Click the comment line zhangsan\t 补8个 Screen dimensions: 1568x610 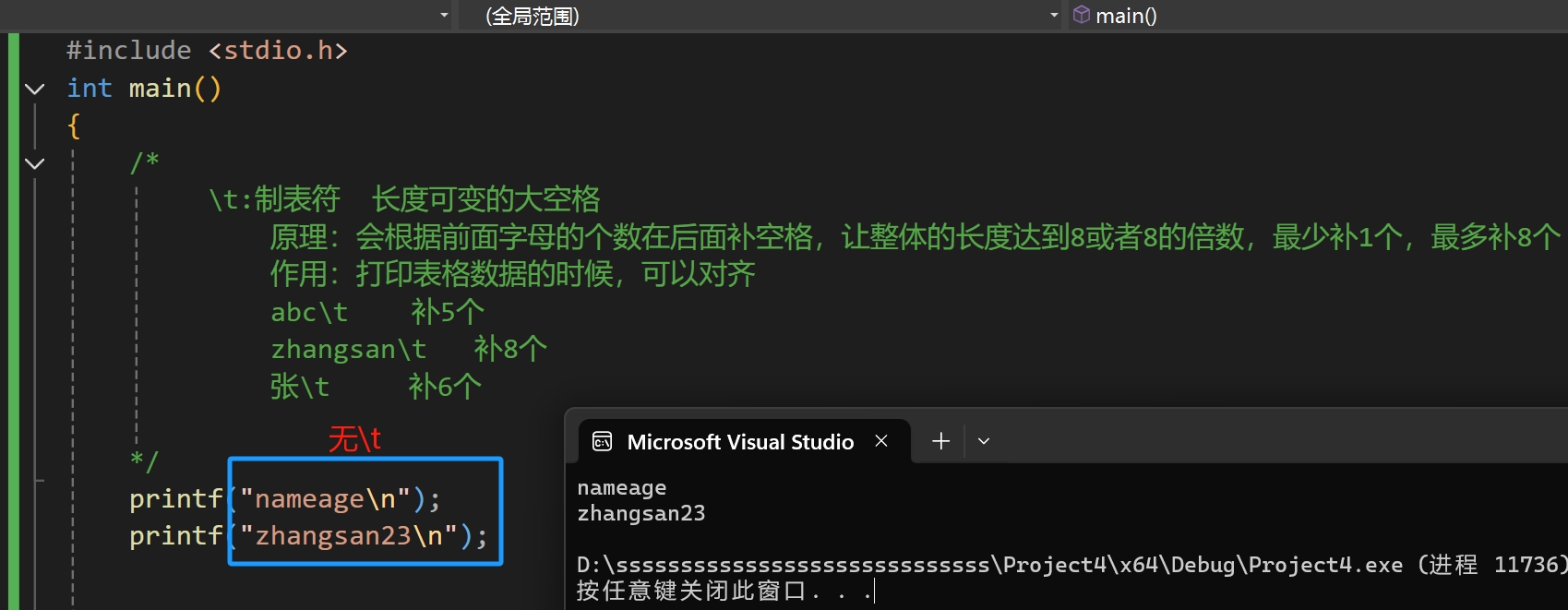409,349
